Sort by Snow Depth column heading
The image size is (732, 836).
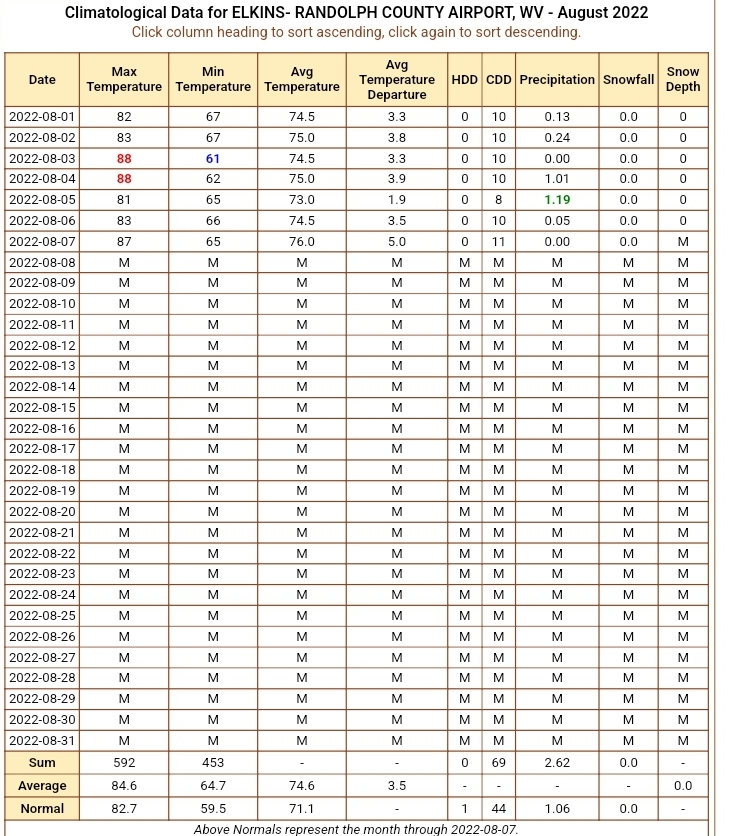[683, 79]
